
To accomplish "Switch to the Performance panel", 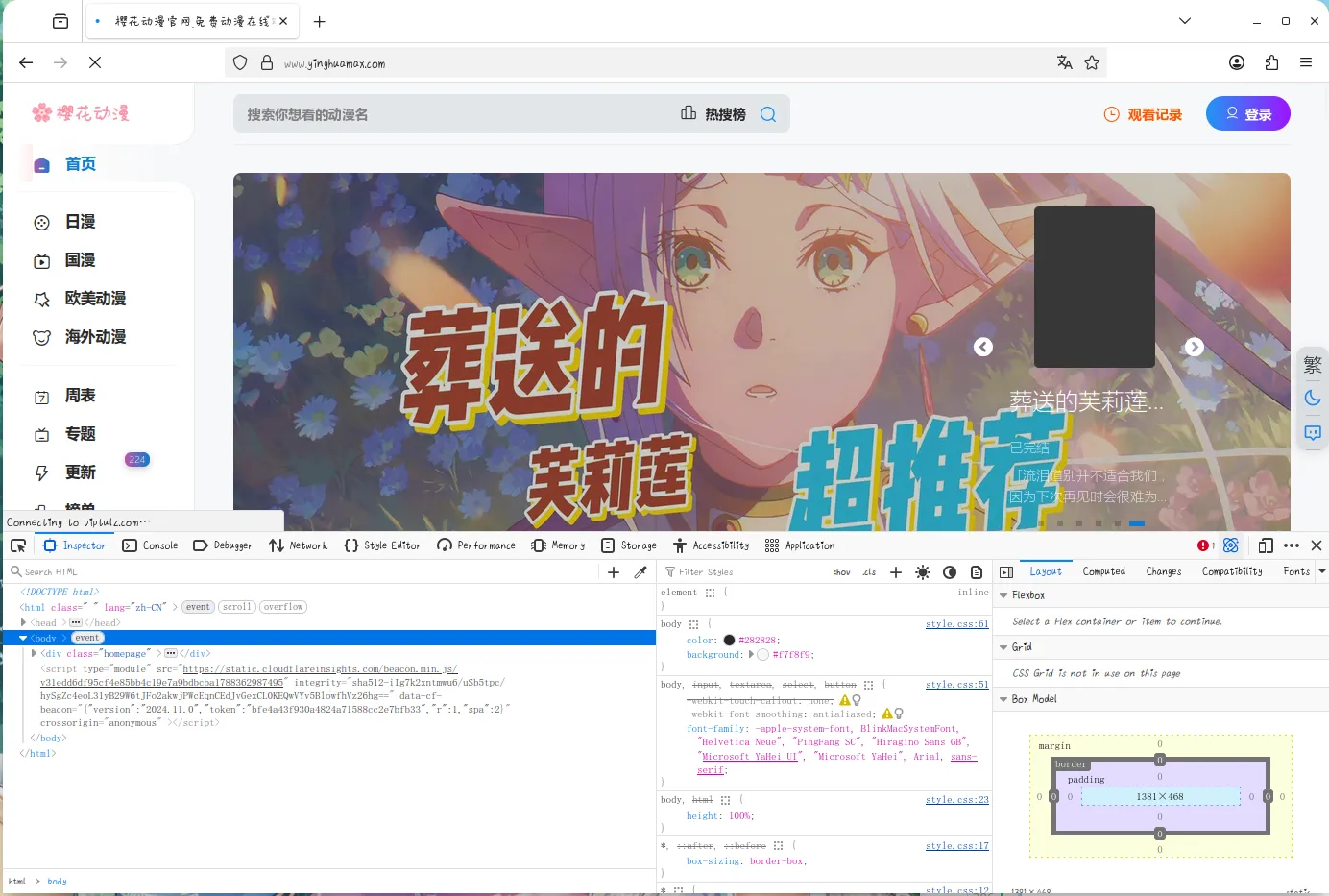I will coord(476,545).
